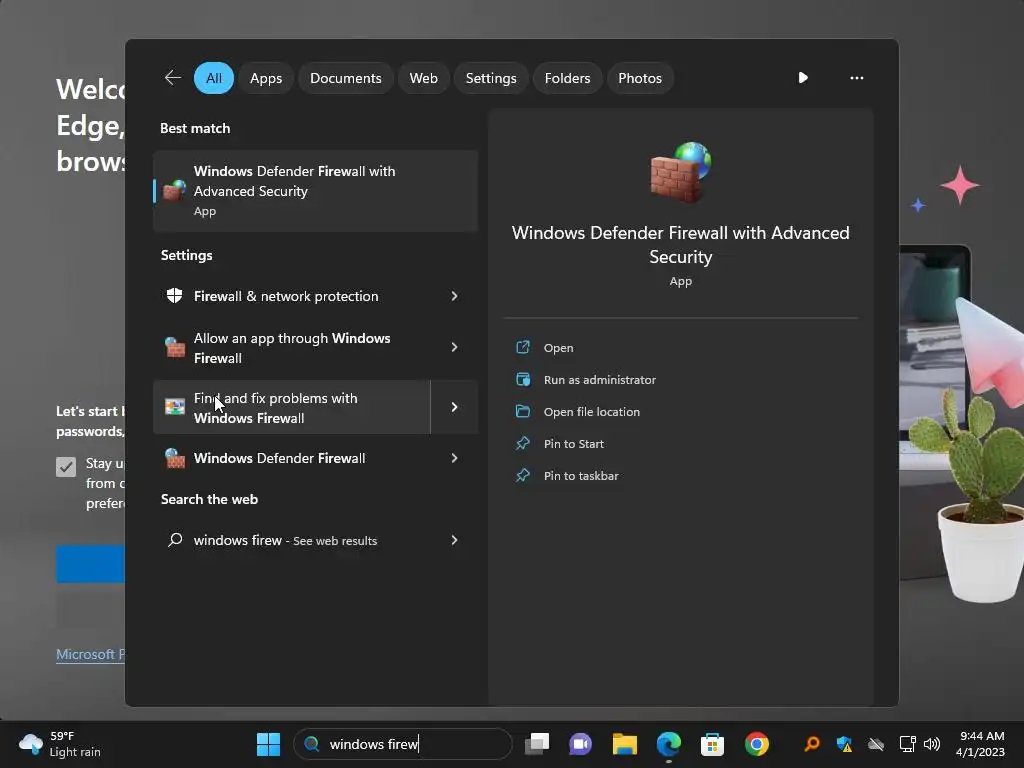The height and width of the screenshot is (768, 1024).
Task: Open File Explorer from the taskbar
Action: pyautogui.click(x=624, y=744)
